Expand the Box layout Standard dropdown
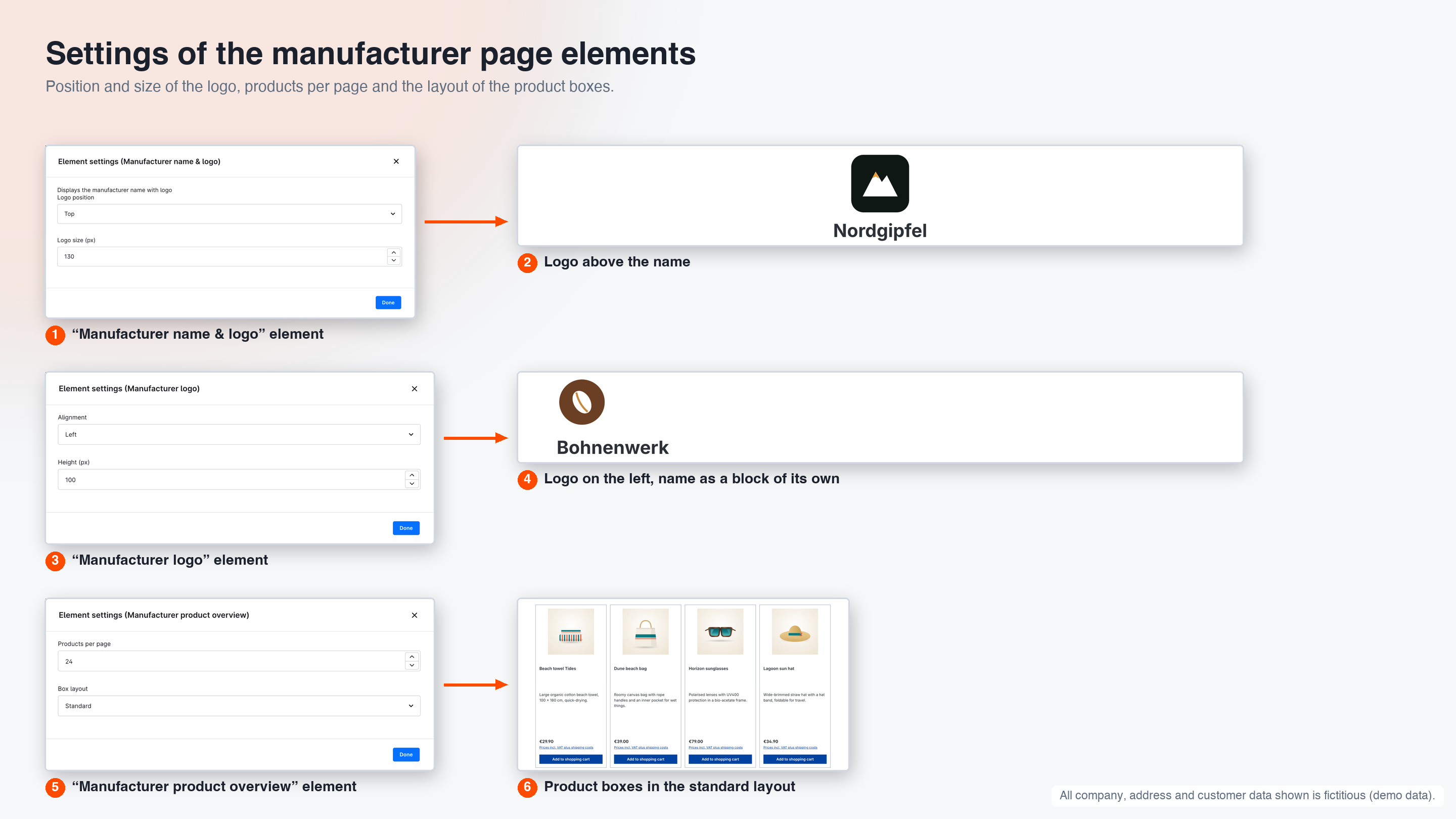This screenshot has width=1456, height=819. coord(239,705)
